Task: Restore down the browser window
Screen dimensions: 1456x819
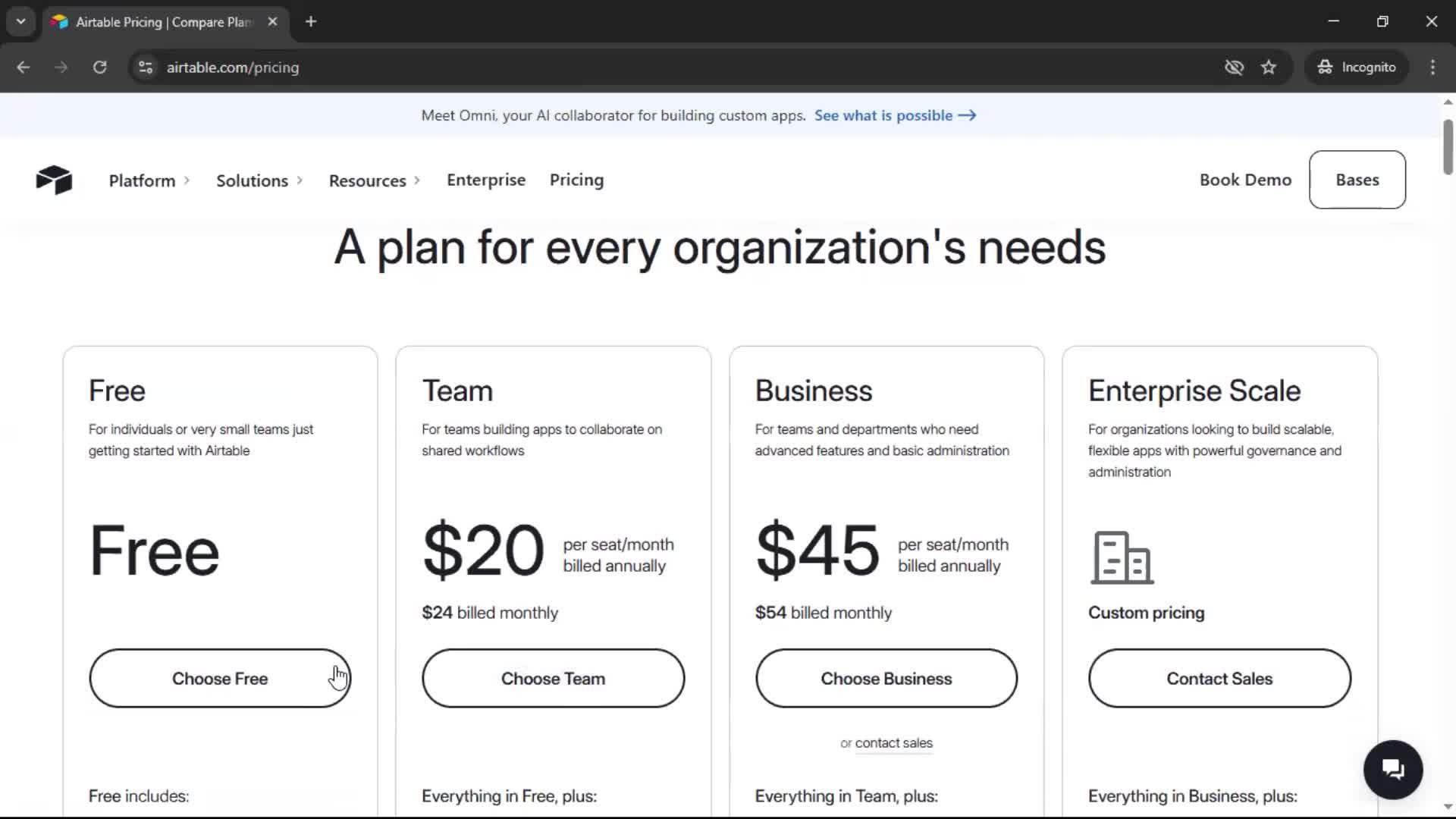Action: 1382,22
